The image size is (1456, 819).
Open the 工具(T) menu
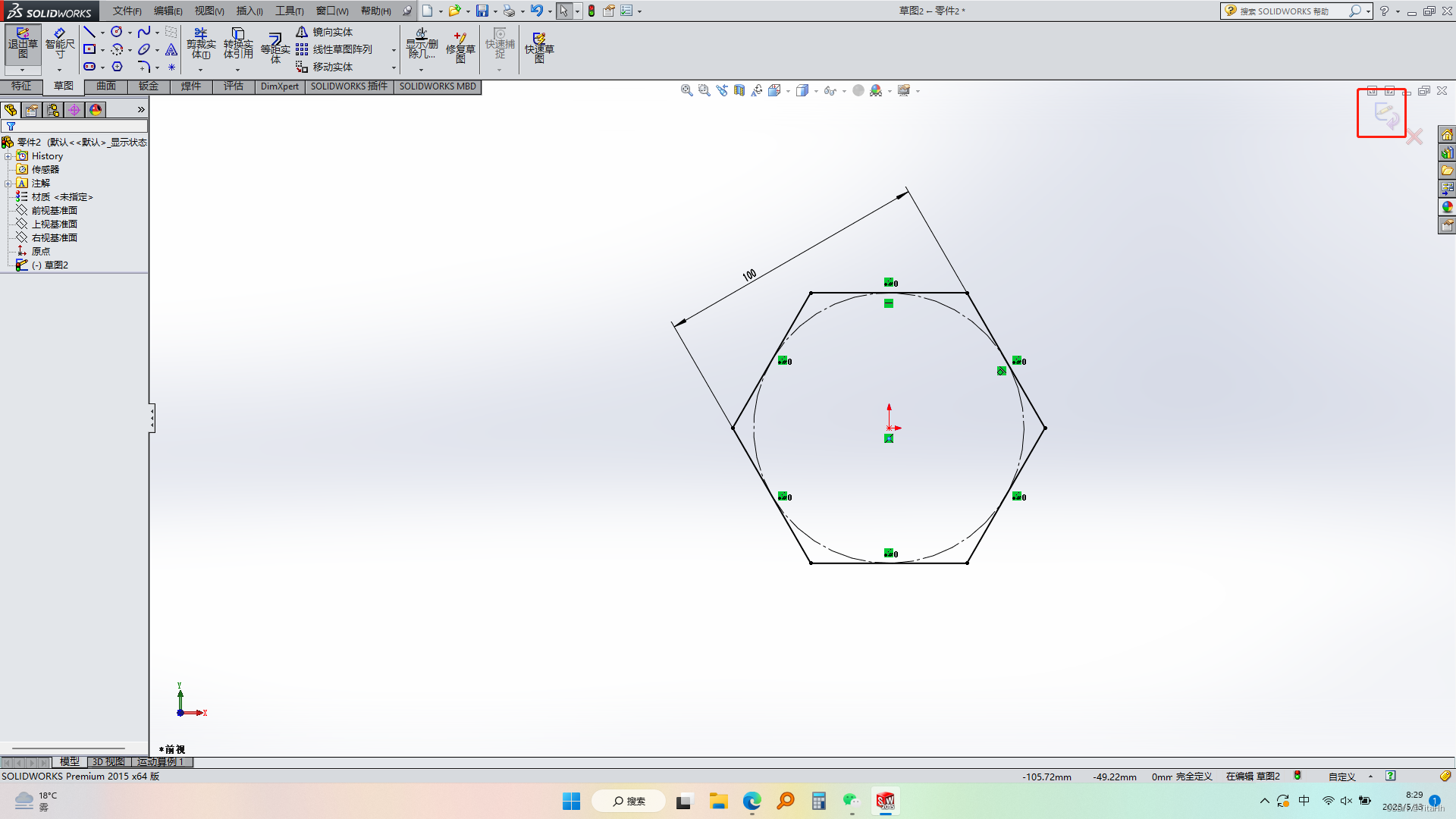pos(289,11)
